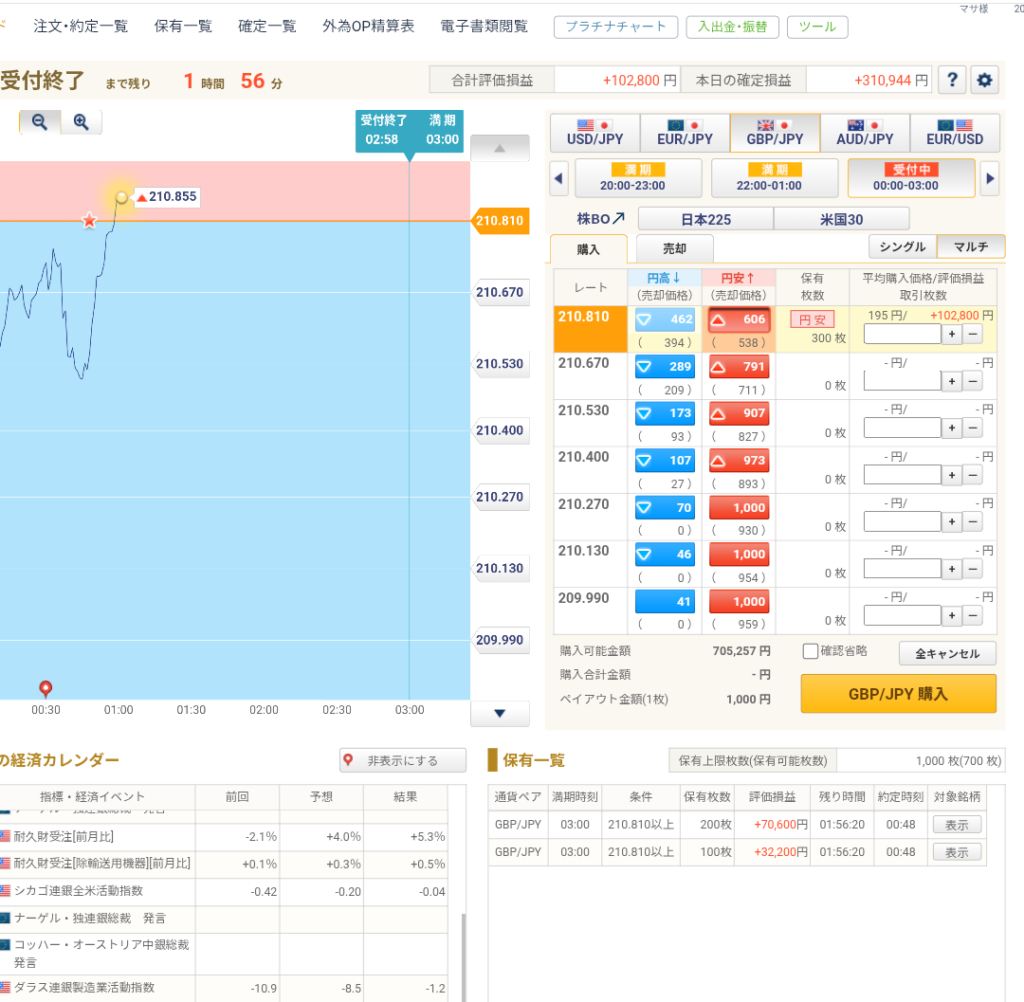
Task: Switch to マルチ mode
Action: point(972,247)
